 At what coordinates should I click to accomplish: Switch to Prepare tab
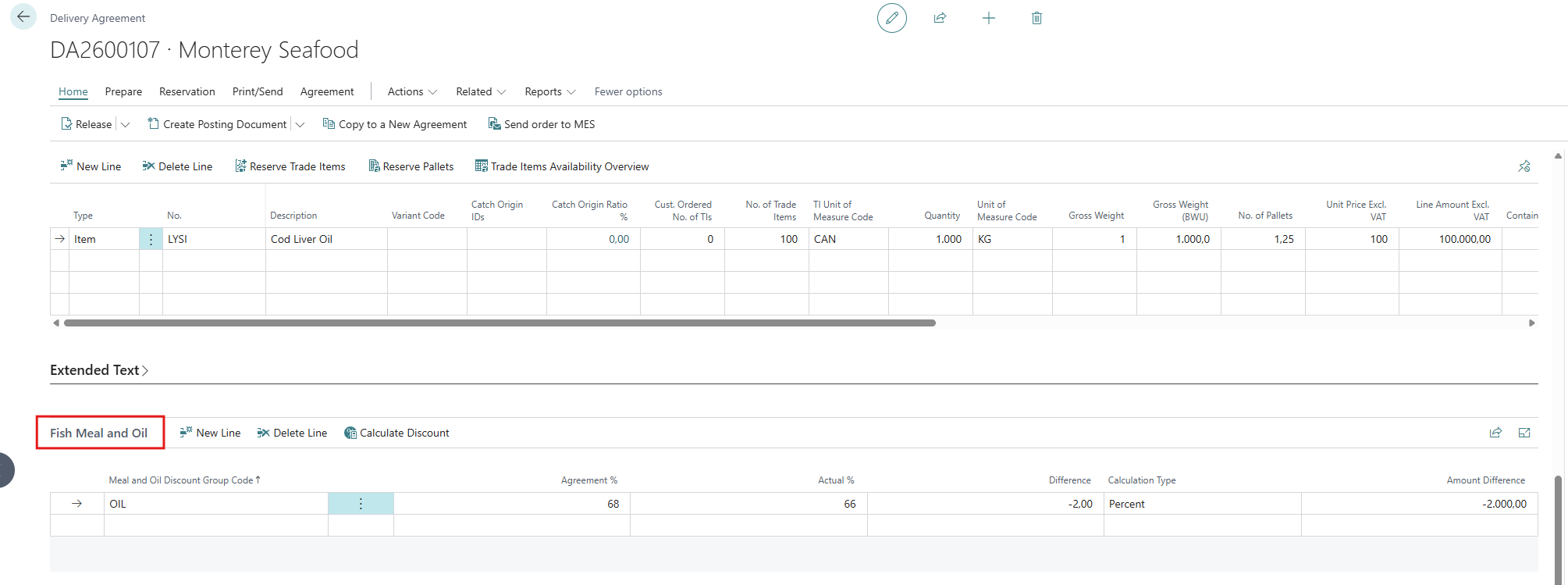tap(123, 91)
